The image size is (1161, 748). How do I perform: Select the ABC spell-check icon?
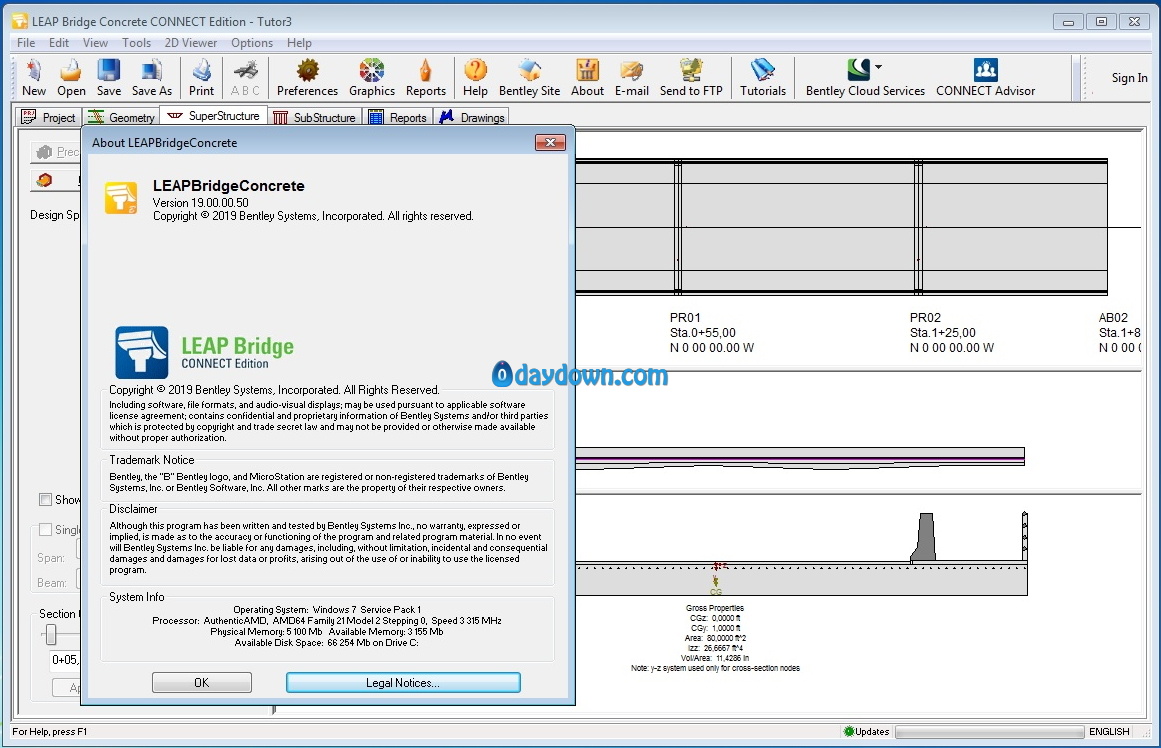245,78
